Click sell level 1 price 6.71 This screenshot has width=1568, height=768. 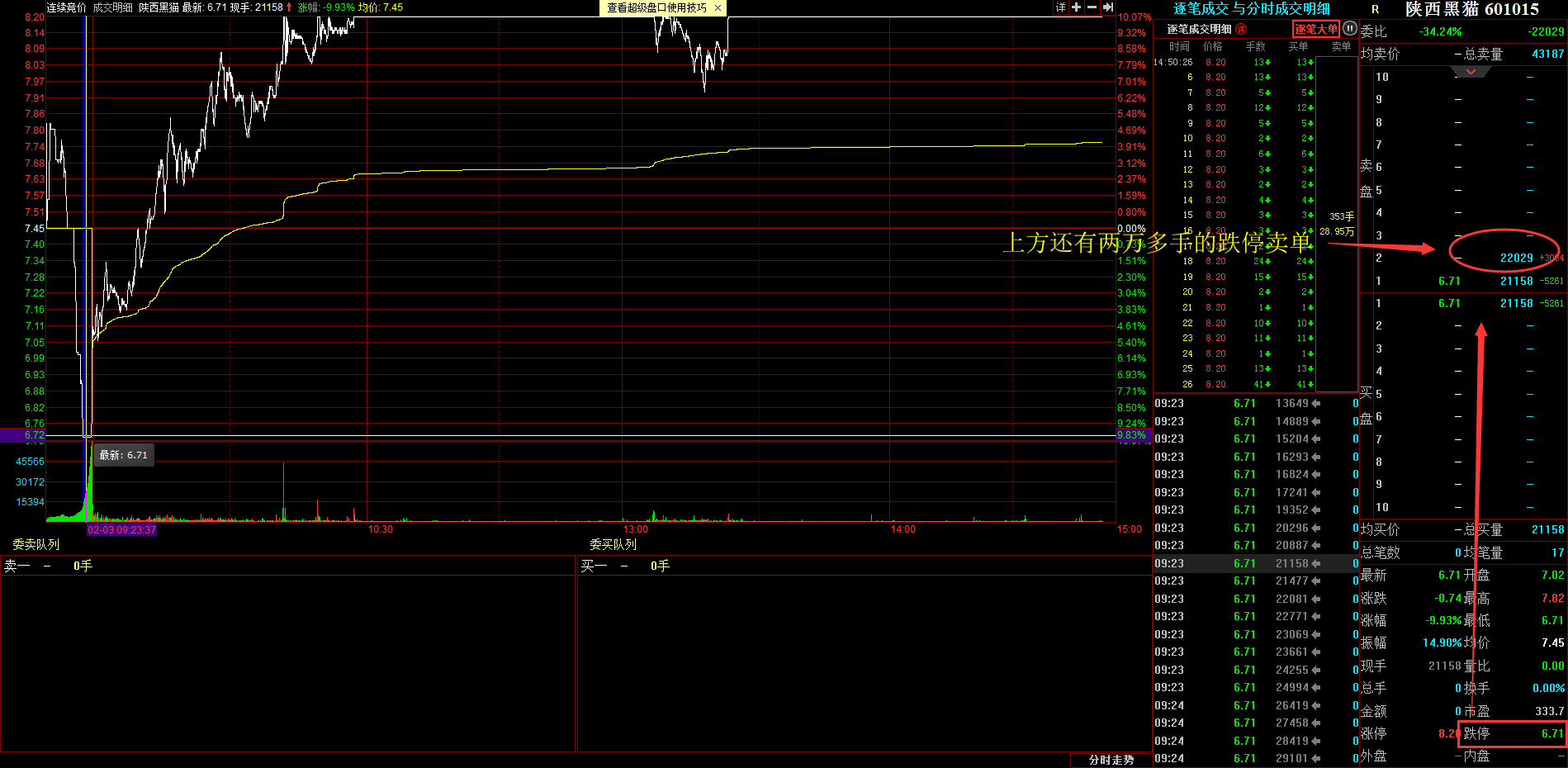click(1449, 281)
